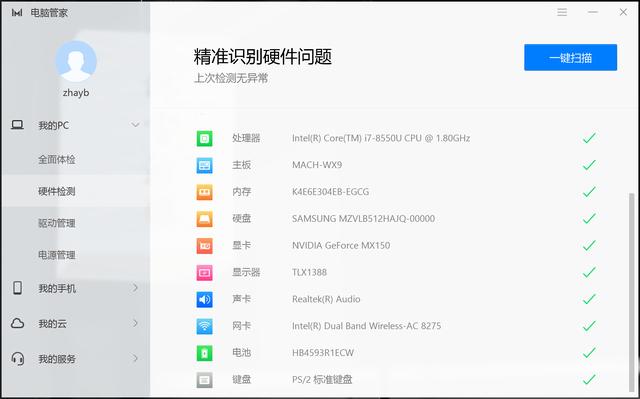Select the 我的手机 sidebar label
This screenshot has height=399, width=640.
click(x=57, y=288)
